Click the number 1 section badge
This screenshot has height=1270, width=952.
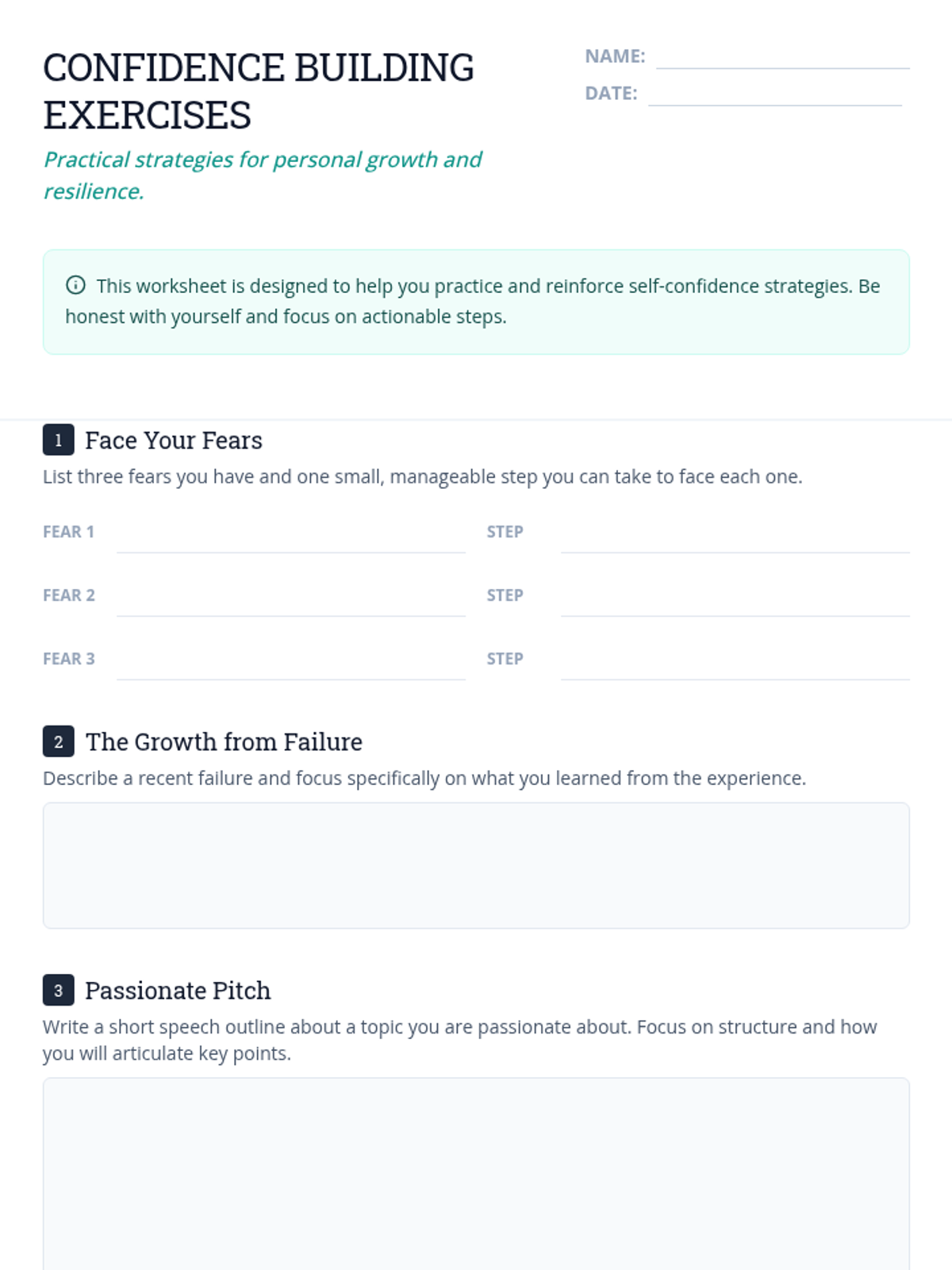point(58,440)
